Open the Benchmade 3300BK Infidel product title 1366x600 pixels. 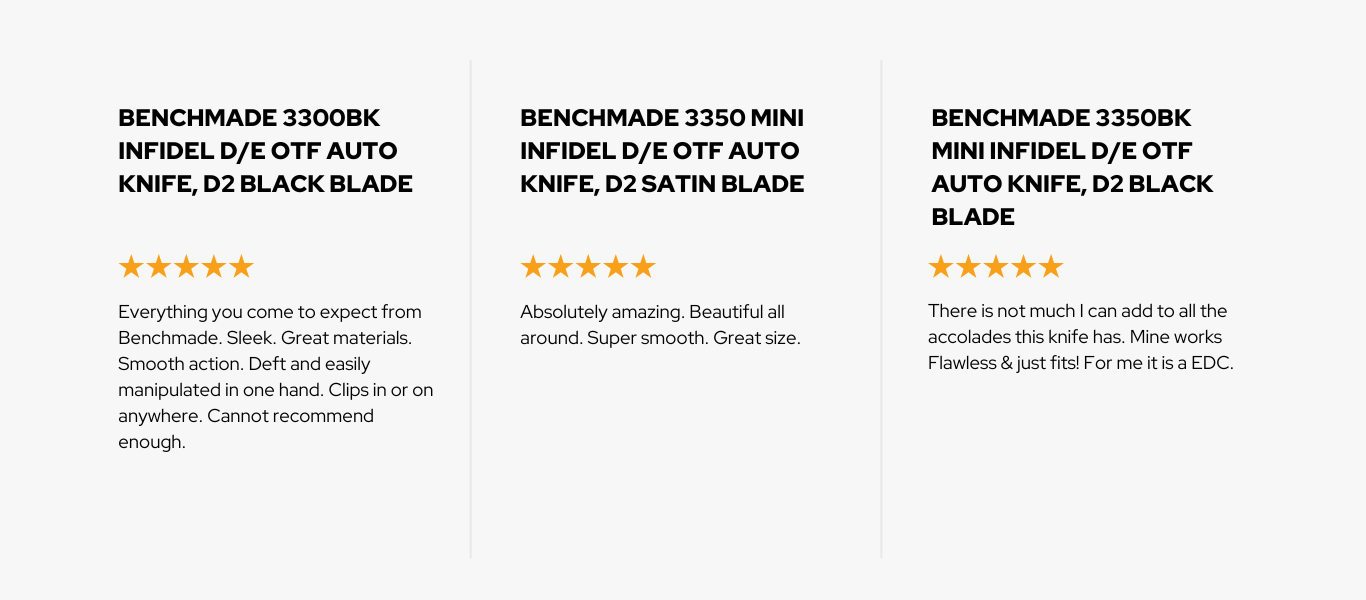[x=265, y=151]
